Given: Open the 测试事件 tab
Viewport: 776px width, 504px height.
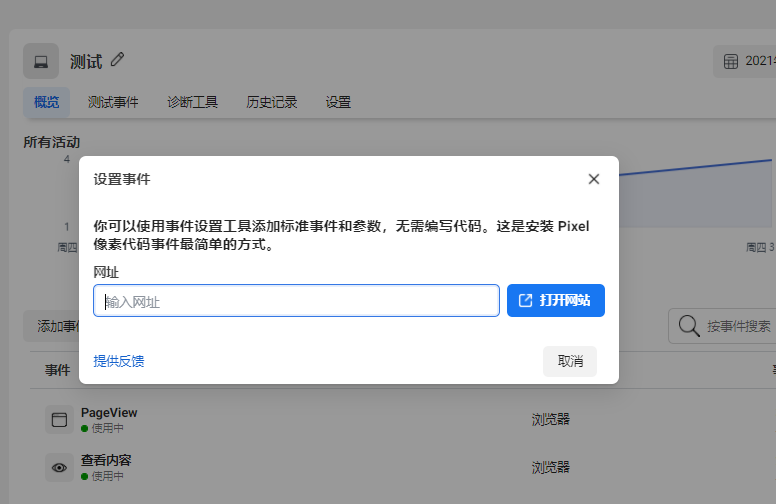Looking at the screenshot, I should click(x=113, y=102).
